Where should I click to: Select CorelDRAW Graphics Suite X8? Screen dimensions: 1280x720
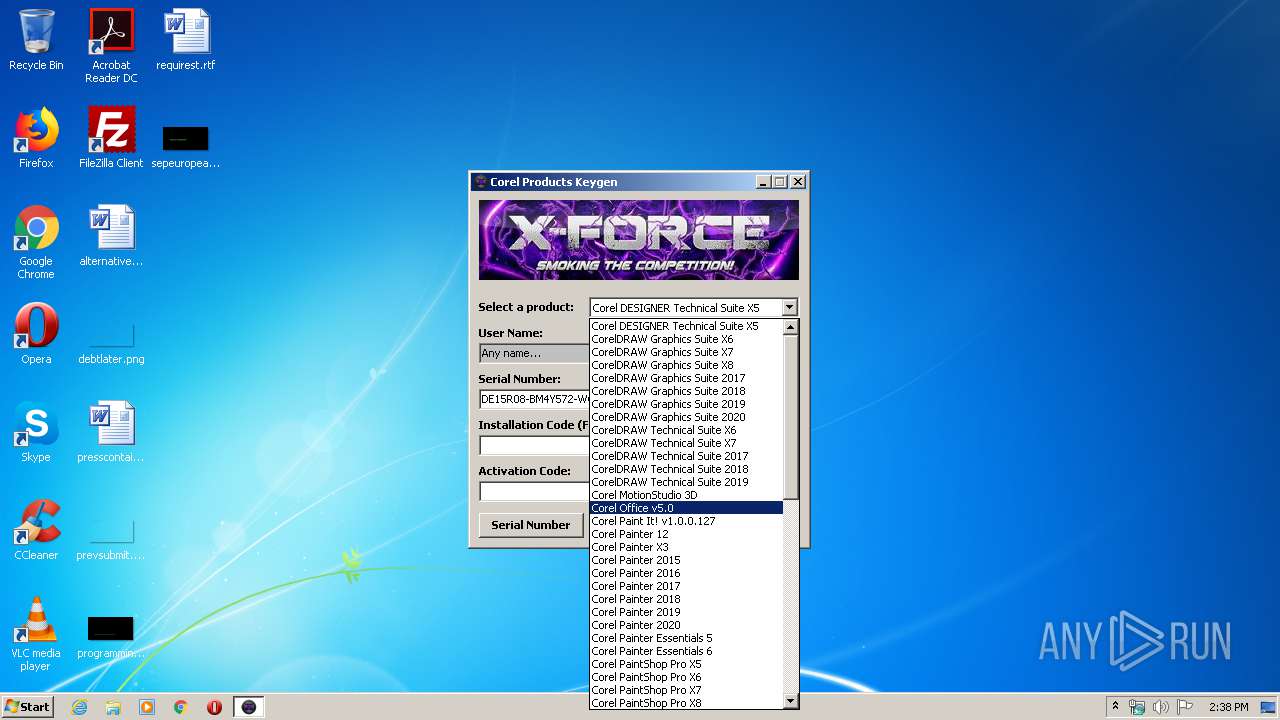click(686, 365)
